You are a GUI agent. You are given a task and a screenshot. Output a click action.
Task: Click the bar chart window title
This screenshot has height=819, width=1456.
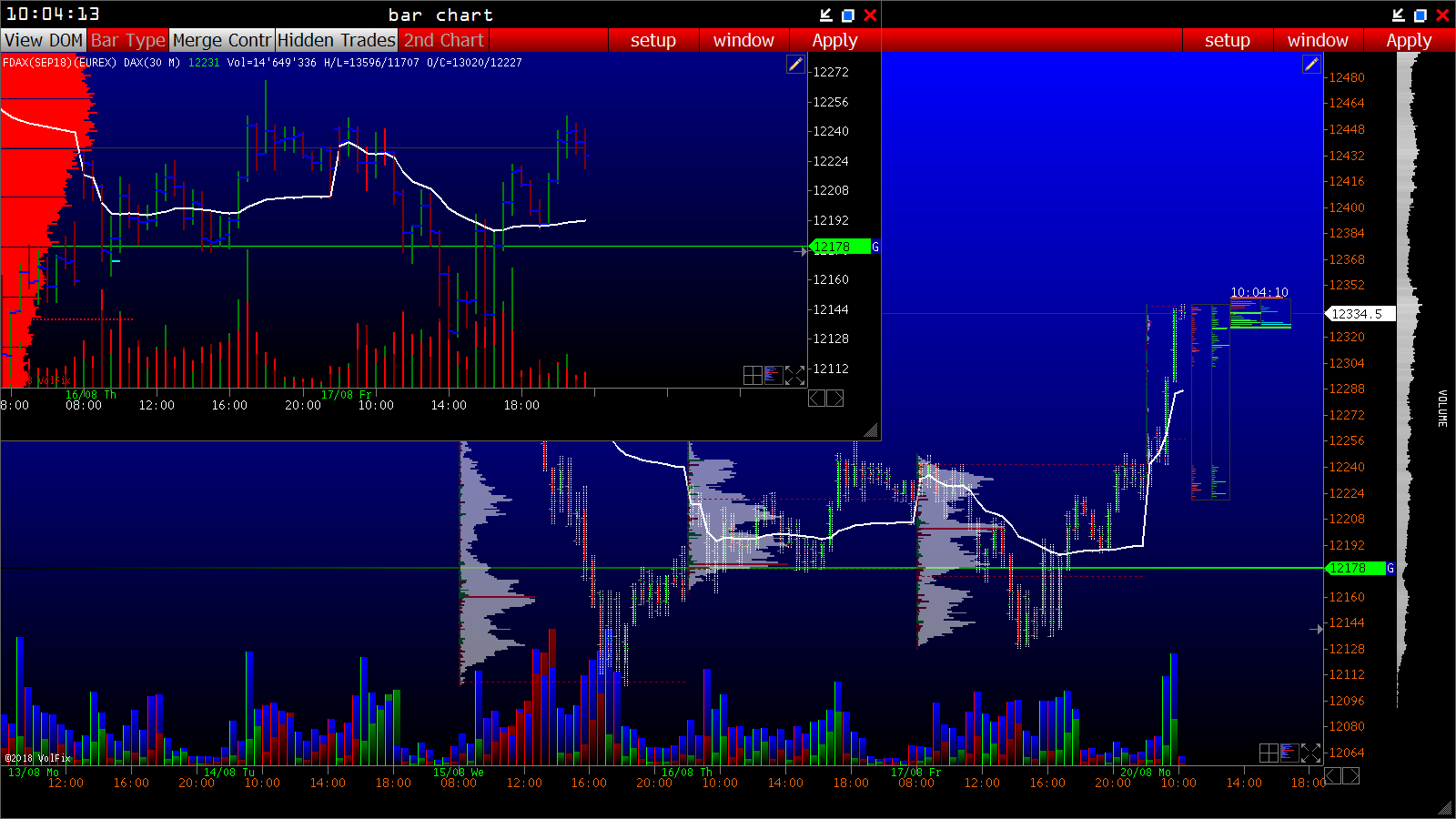point(440,15)
